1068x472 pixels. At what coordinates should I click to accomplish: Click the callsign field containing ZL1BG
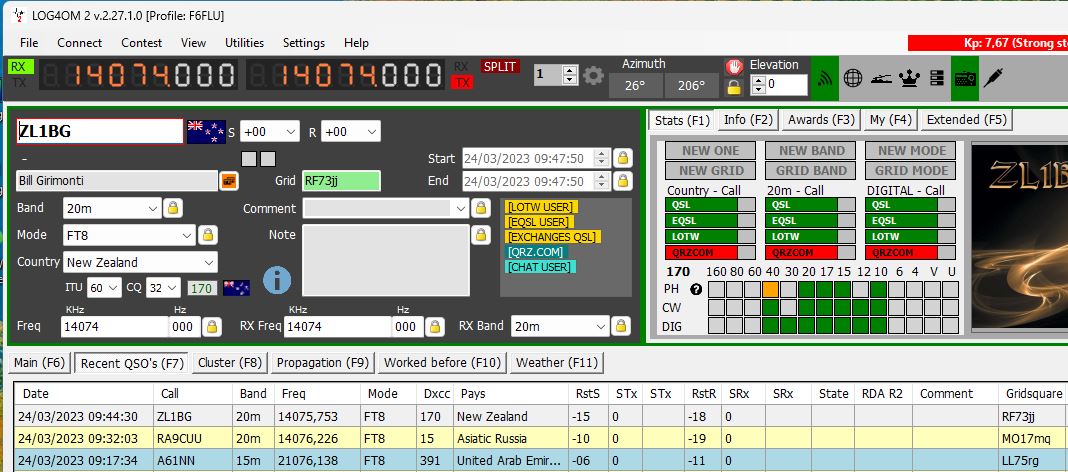pyautogui.click(x=99, y=131)
